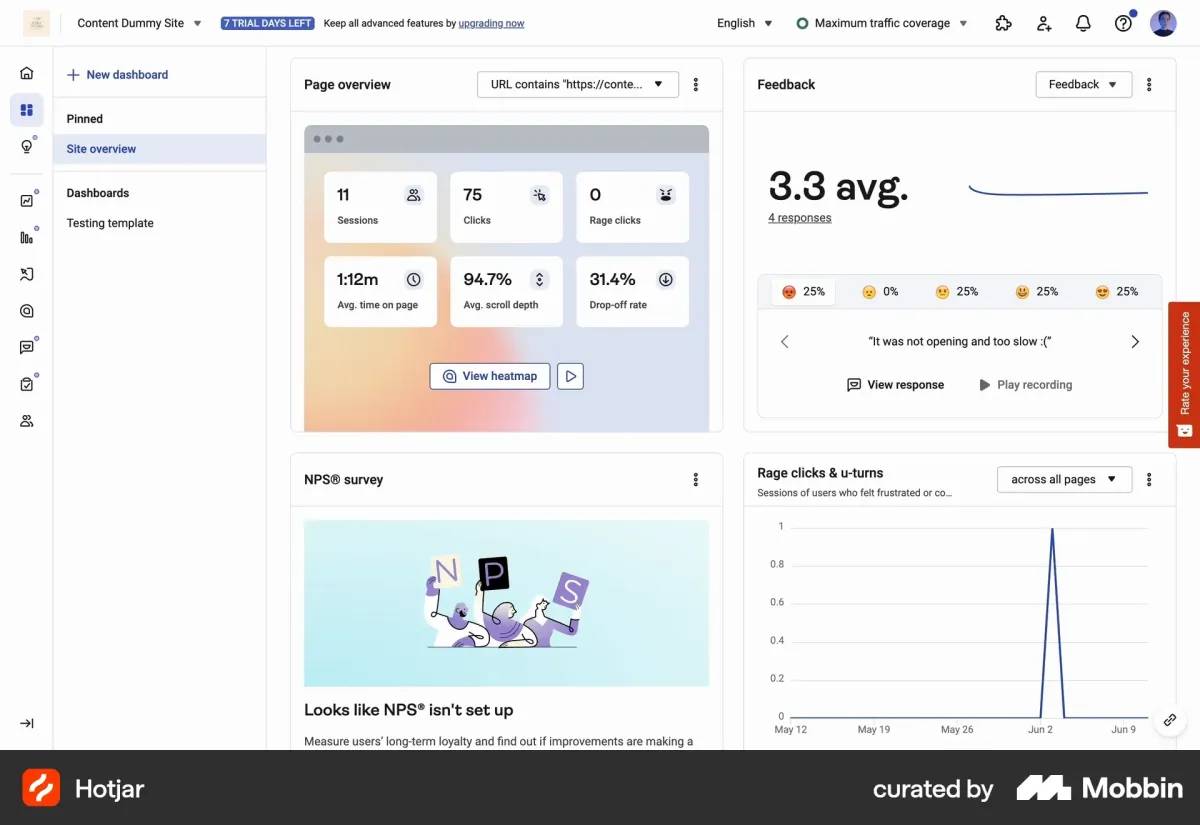Screen dimensions: 1200x825
Task: Select the happy 25% emoji filter
Action: (x=1036, y=292)
